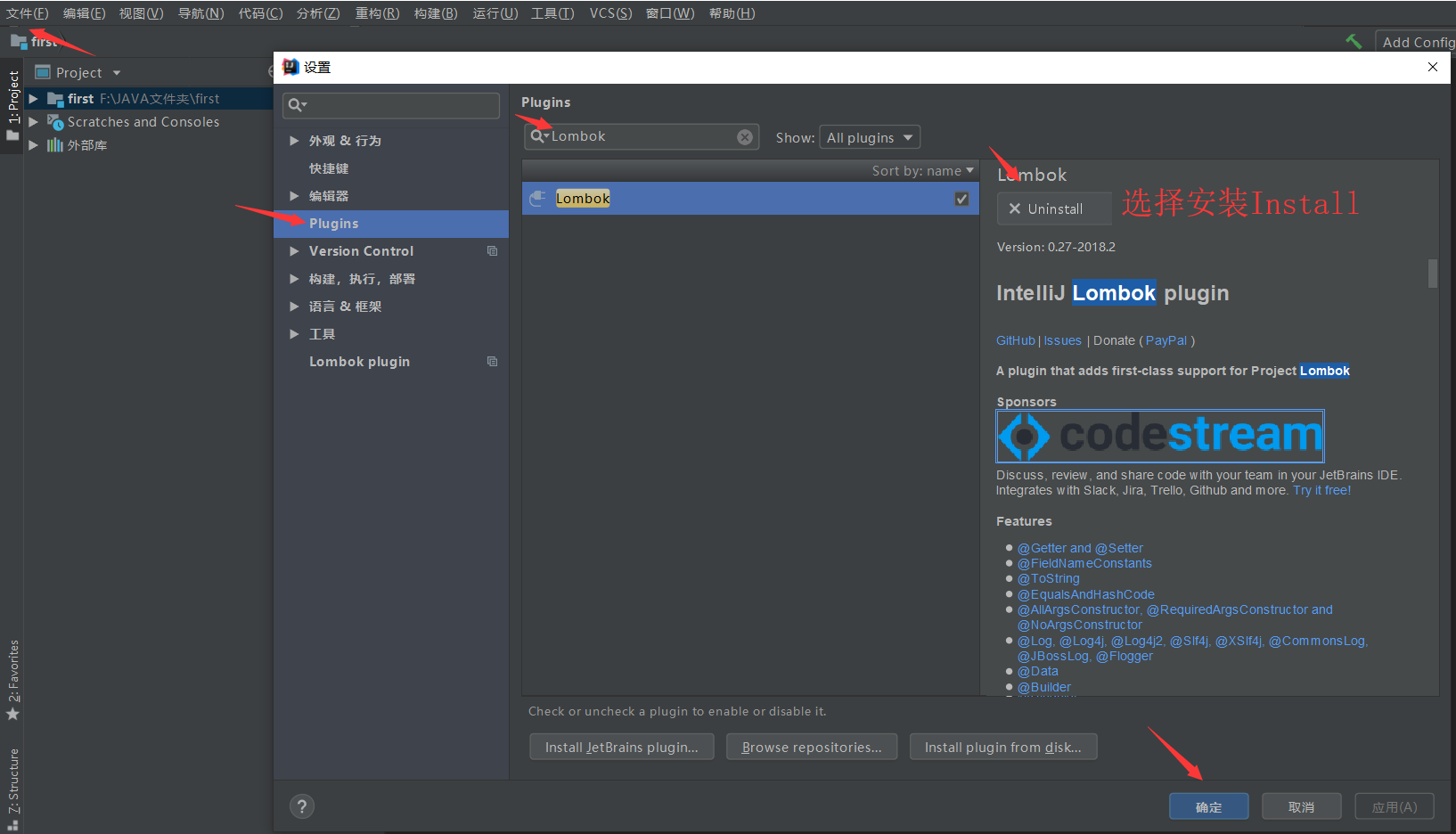Viewport: 1456px width, 834px height.
Task: Clear the plugin search field
Action: [x=745, y=137]
